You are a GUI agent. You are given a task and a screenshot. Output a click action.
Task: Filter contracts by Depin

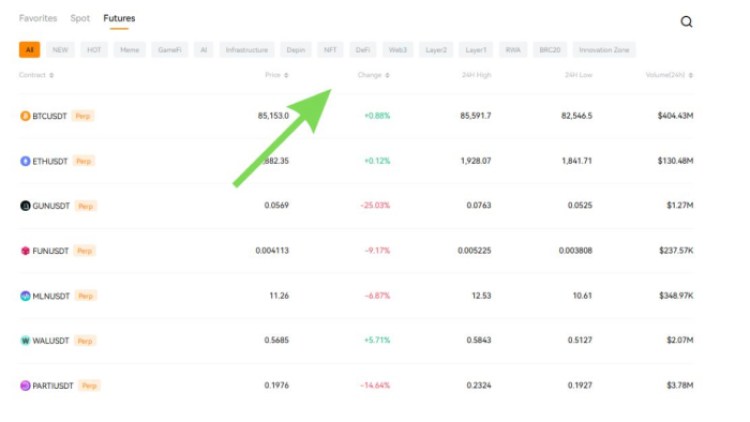[296, 50]
